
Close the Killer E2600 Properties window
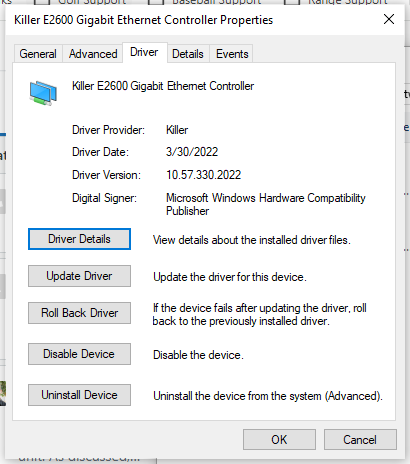pos(389,19)
